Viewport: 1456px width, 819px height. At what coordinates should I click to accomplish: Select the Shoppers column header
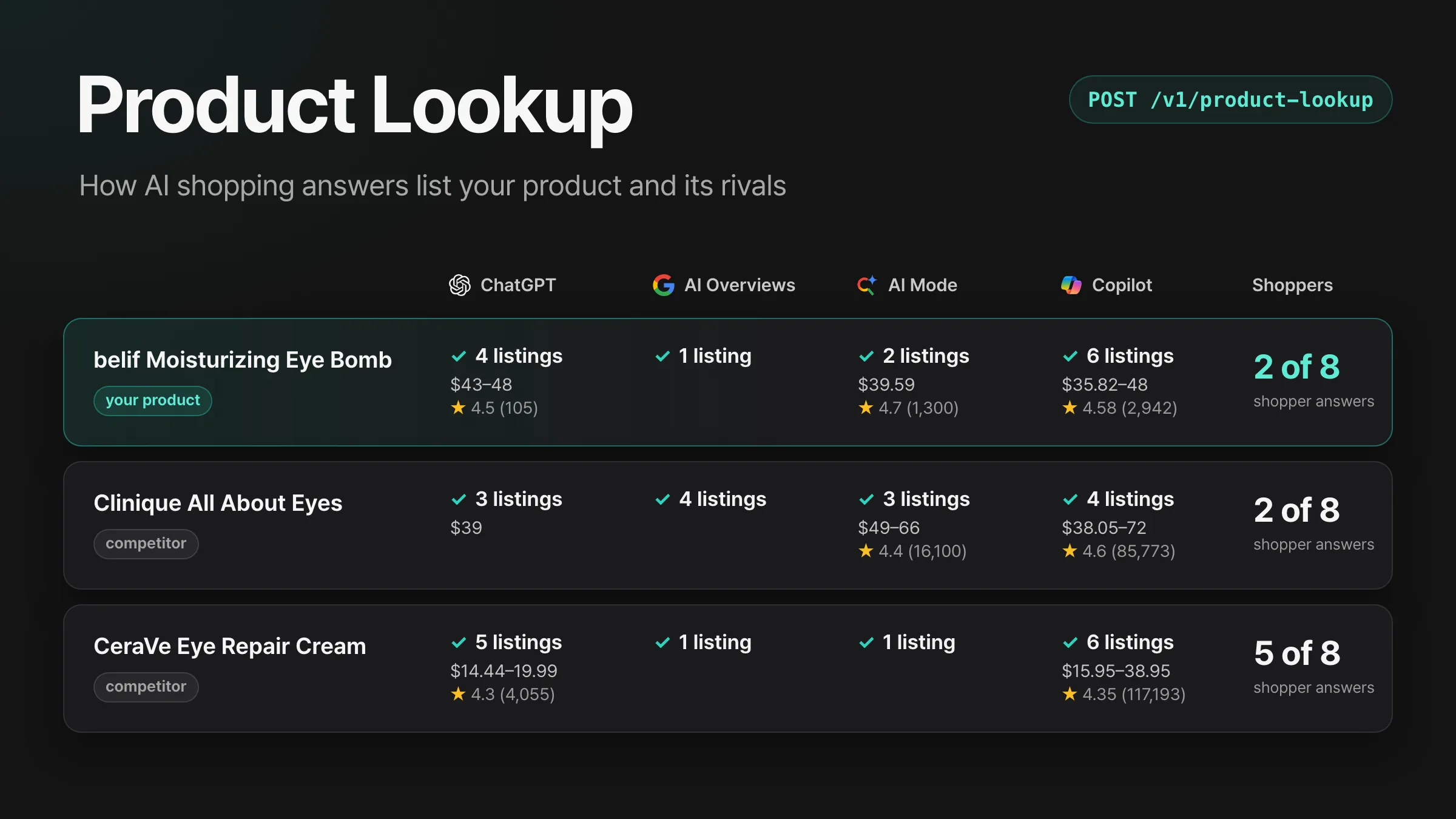[1292, 285]
